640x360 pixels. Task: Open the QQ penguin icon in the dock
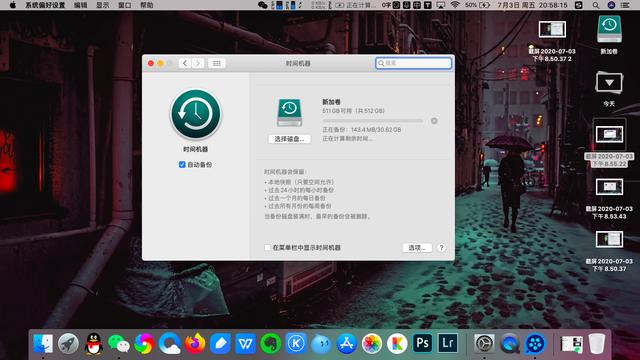pyautogui.click(x=94, y=343)
